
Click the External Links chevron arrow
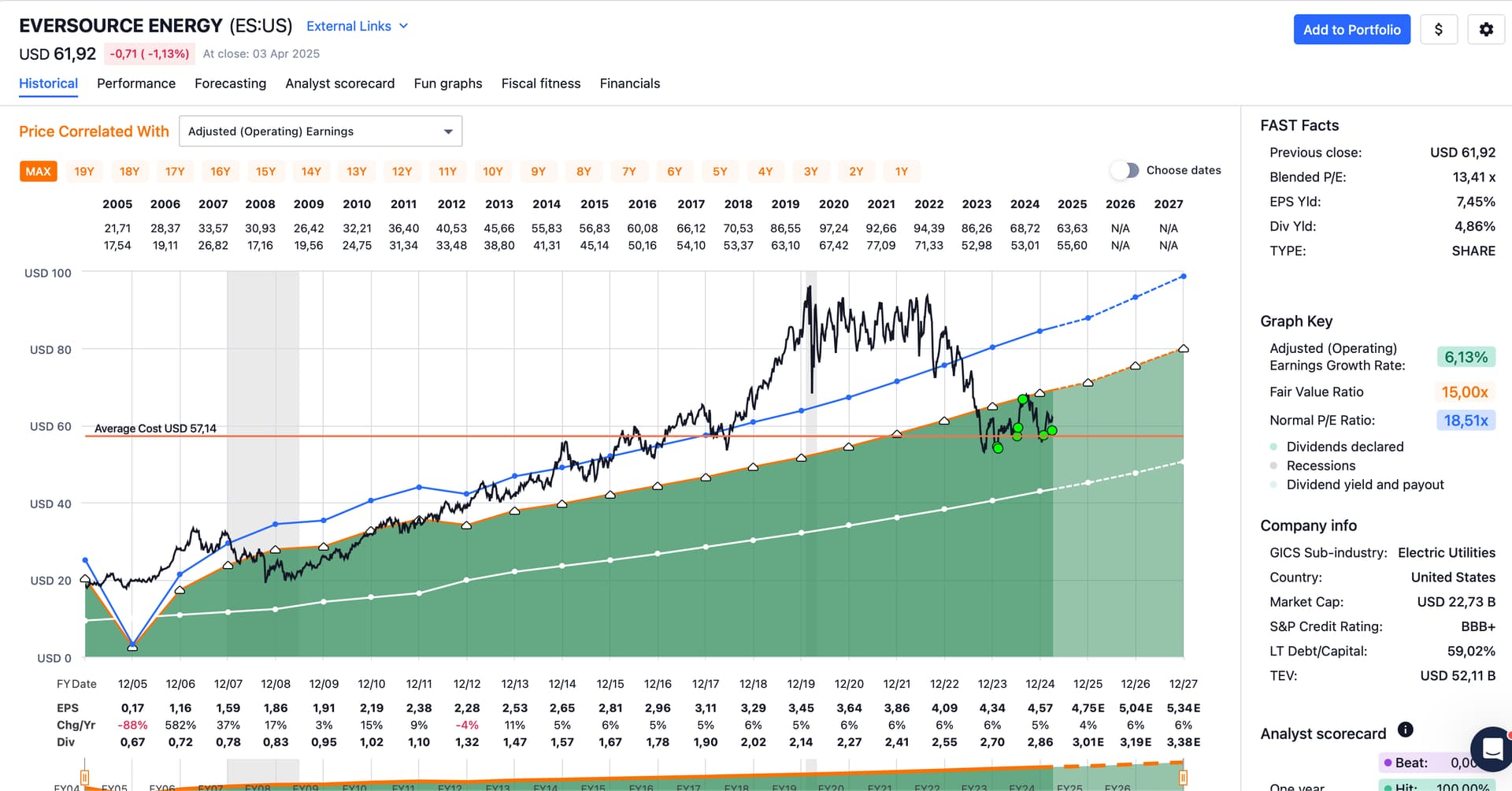click(x=404, y=26)
